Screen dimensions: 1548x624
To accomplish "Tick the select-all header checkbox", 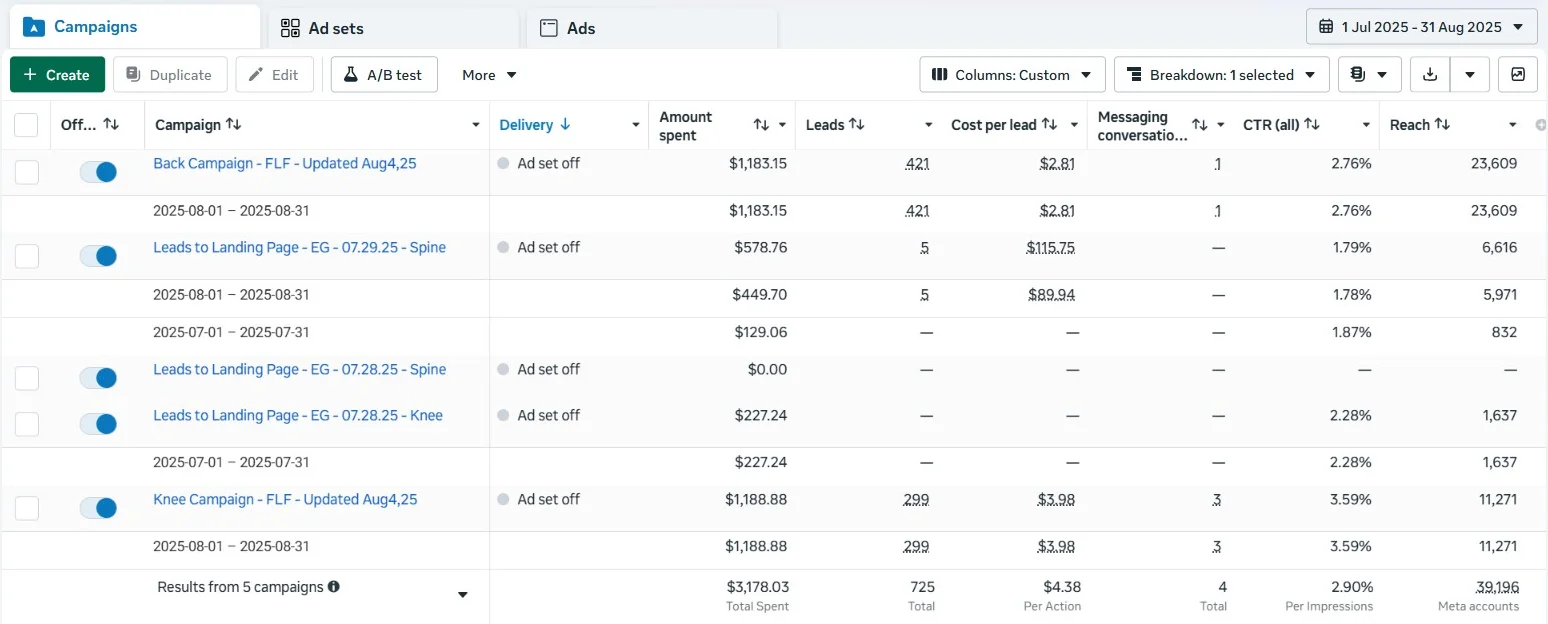I will point(26,125).
